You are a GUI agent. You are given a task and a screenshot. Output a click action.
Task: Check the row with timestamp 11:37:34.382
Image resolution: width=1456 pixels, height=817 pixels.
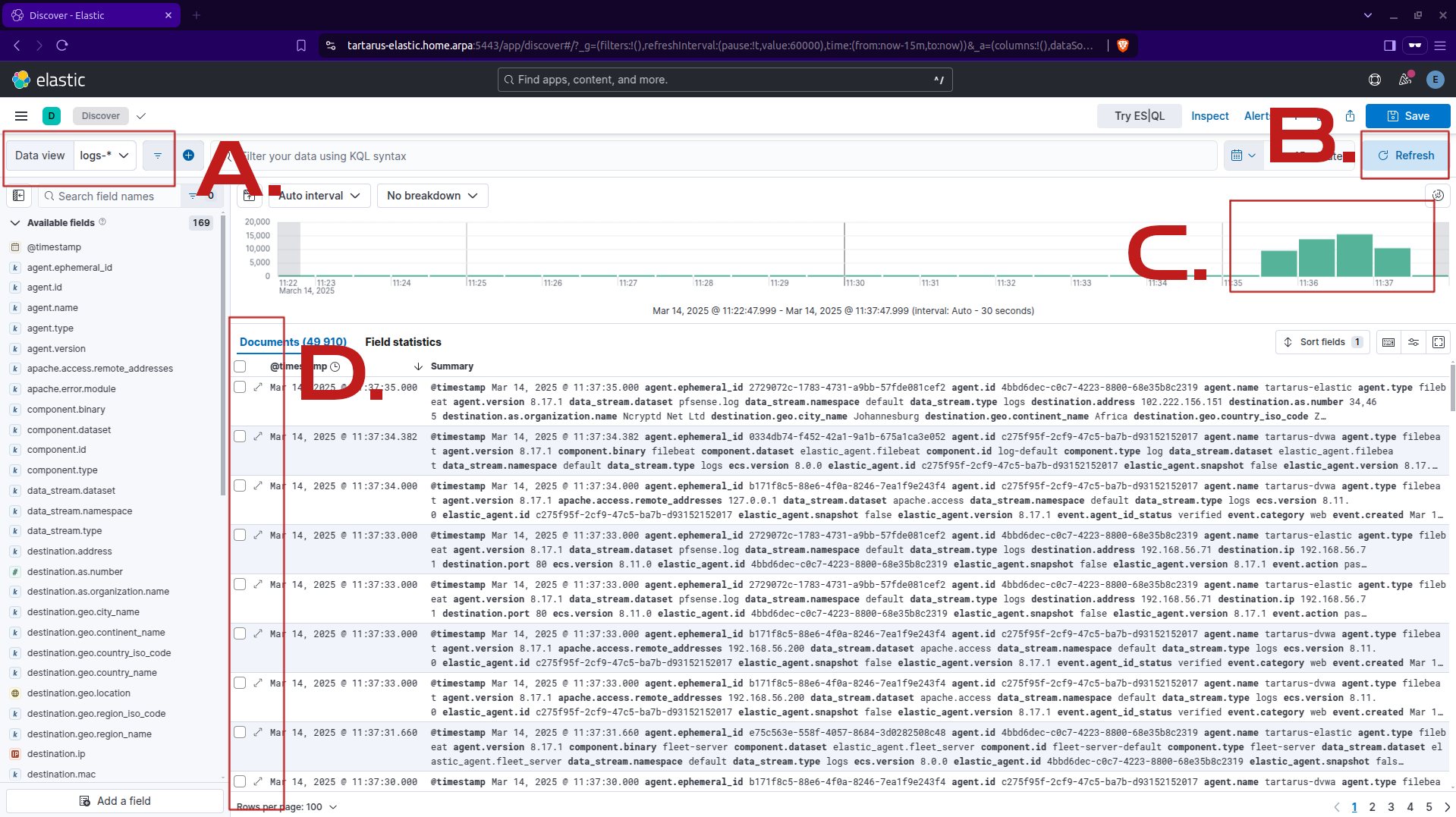(240, 437)
